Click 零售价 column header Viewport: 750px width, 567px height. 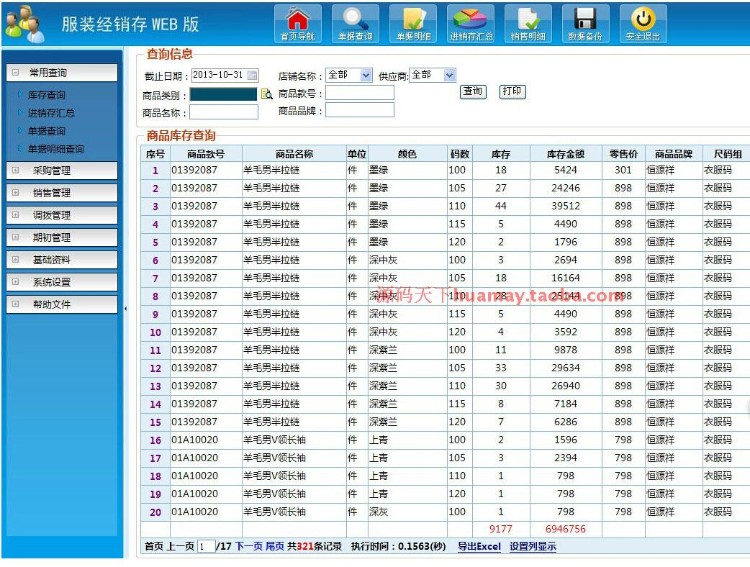624,154
